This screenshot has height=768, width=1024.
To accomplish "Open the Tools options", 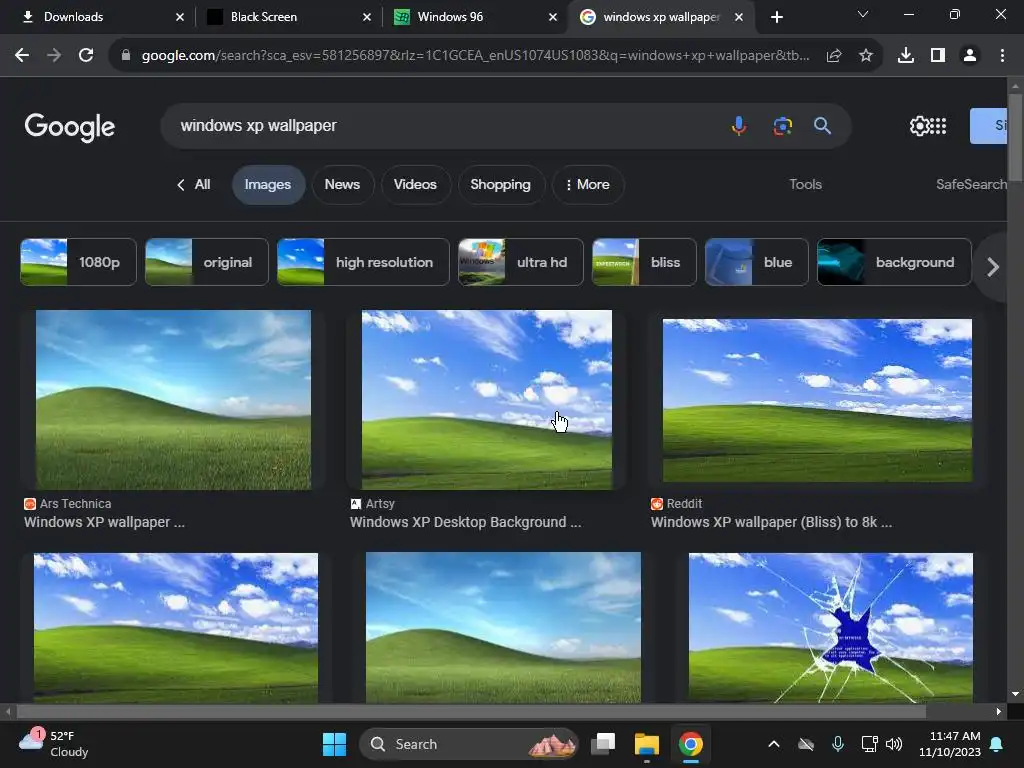I will [x=805, y=184].
